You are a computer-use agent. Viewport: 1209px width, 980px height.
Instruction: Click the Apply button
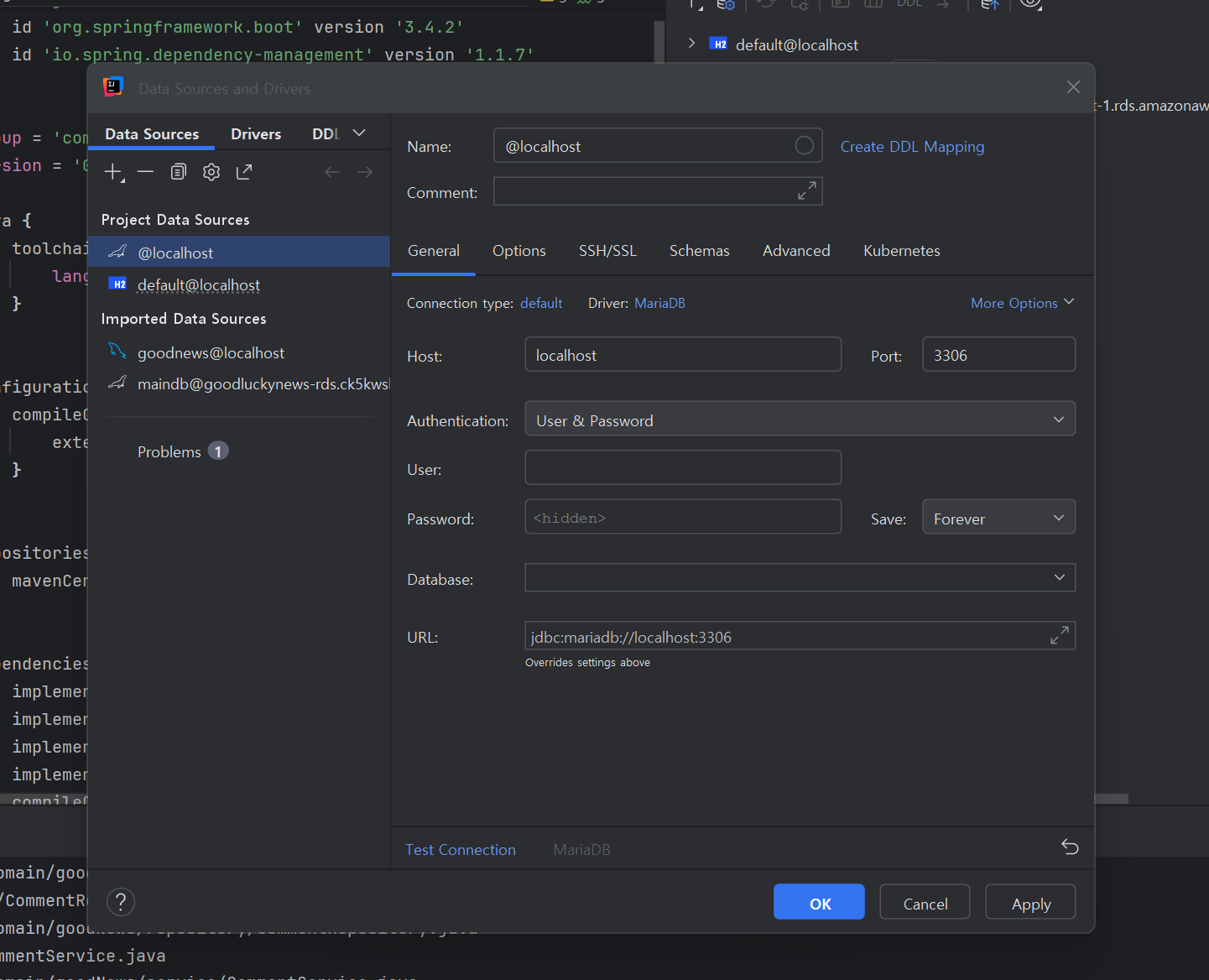1030,902
